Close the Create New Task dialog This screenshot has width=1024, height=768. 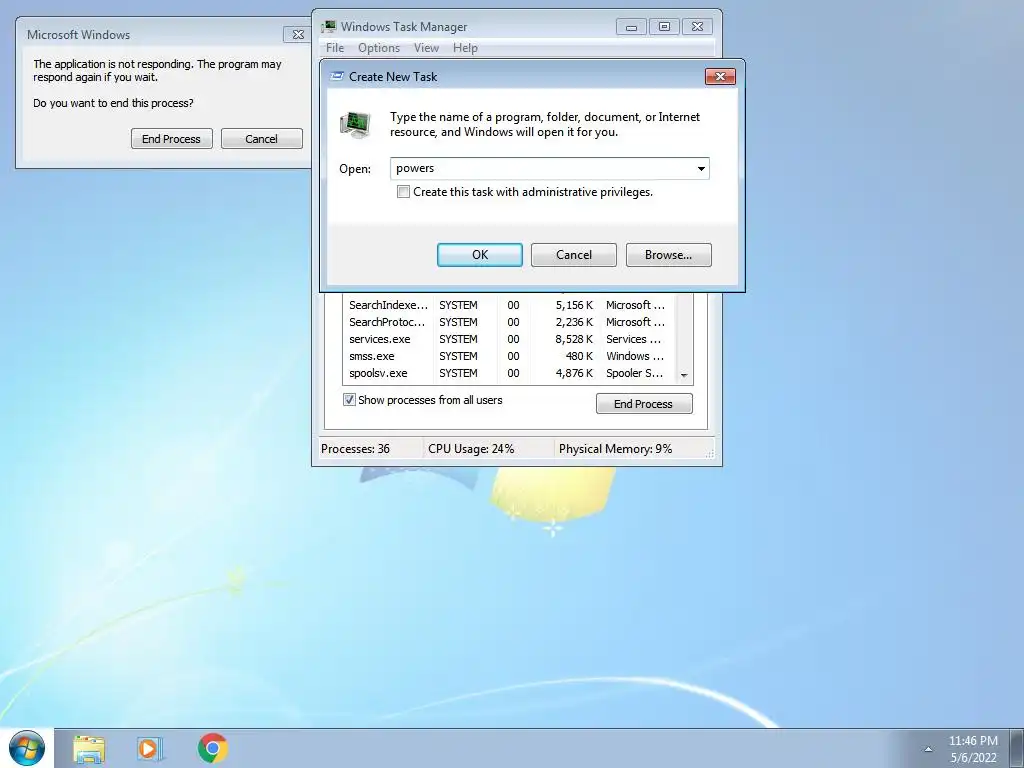point(720,76)
